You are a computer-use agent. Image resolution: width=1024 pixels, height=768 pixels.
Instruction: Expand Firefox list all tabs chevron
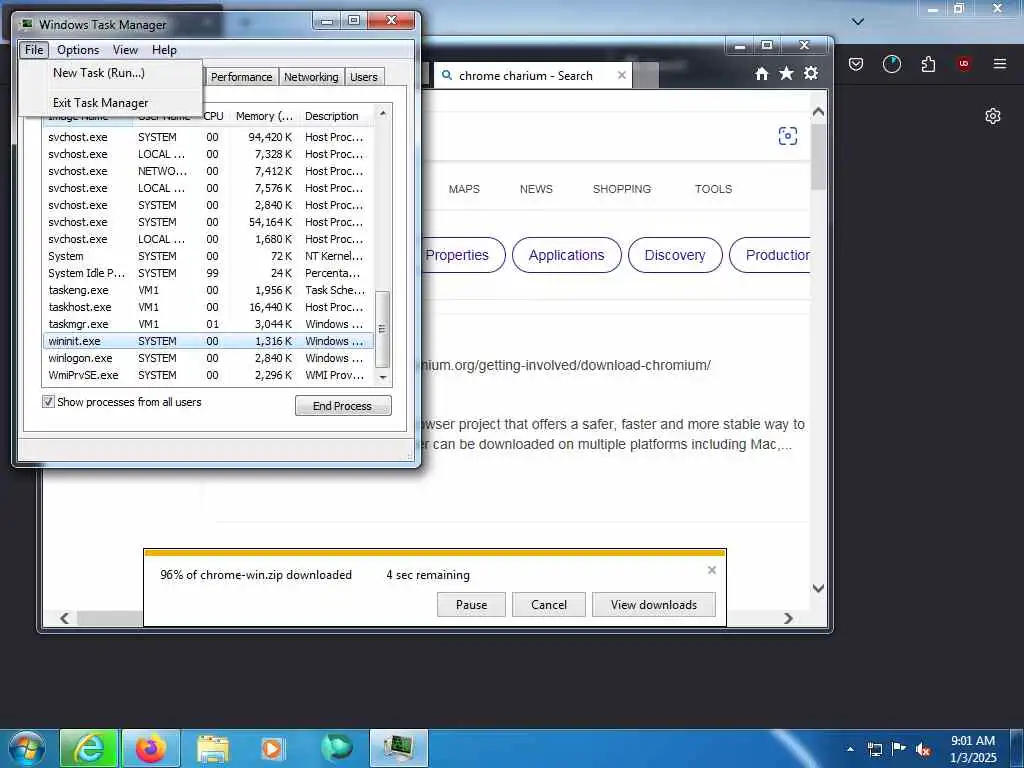(x=858, y=22)
